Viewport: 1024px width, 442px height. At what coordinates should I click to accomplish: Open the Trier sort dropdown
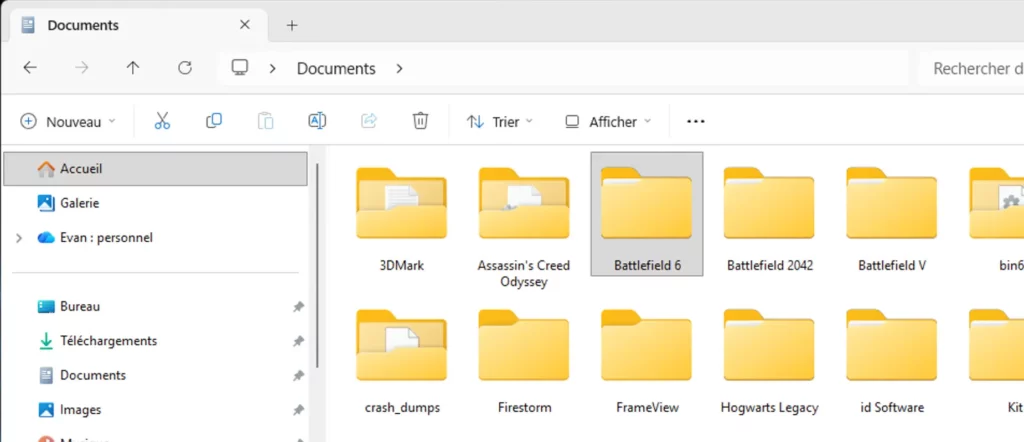coord(500,121)
